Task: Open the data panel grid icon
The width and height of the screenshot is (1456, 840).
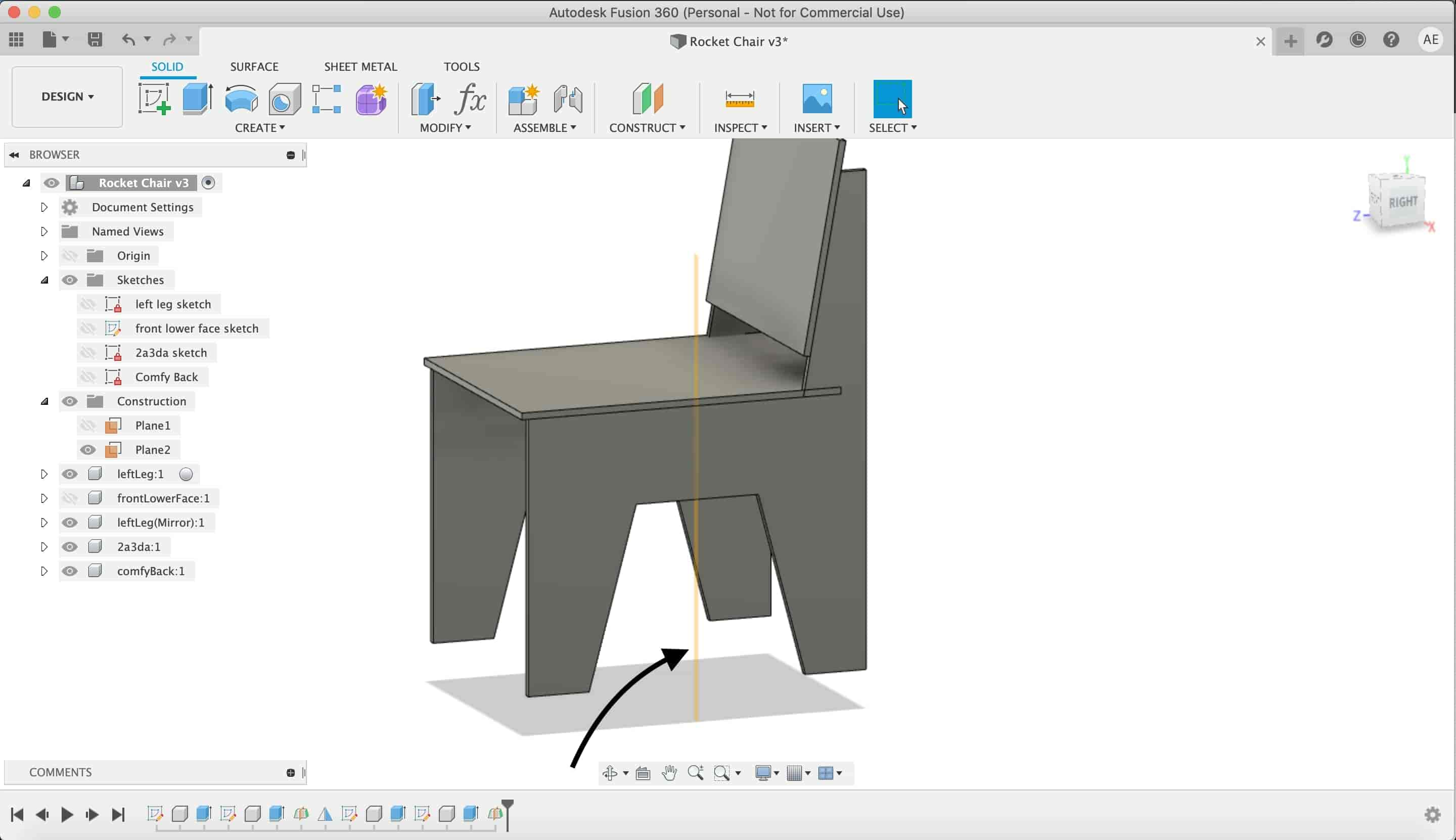Action: [x=16, y=39]
